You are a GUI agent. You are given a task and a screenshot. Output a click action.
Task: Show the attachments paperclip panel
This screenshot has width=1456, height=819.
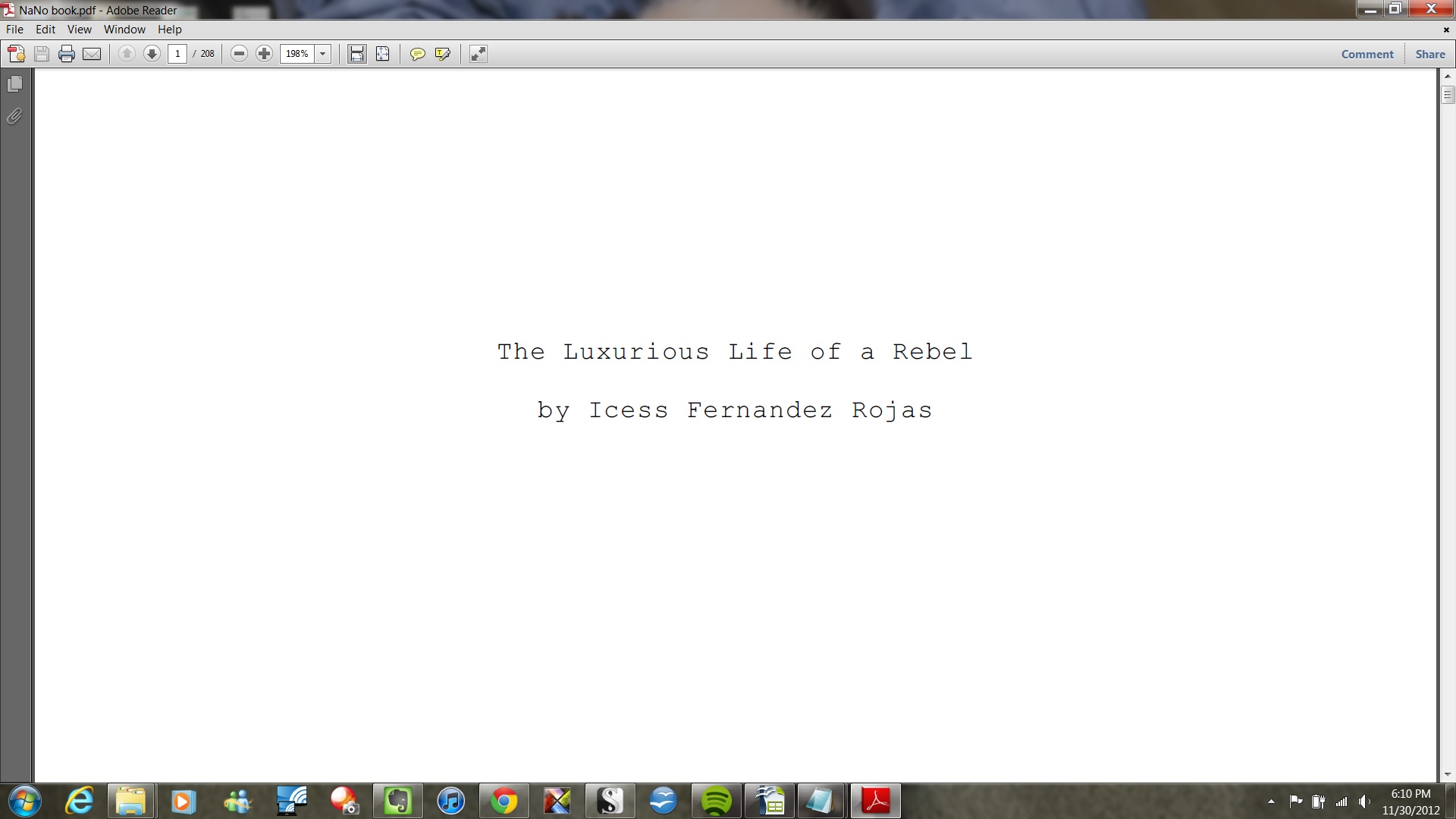[x=14, y=116]
